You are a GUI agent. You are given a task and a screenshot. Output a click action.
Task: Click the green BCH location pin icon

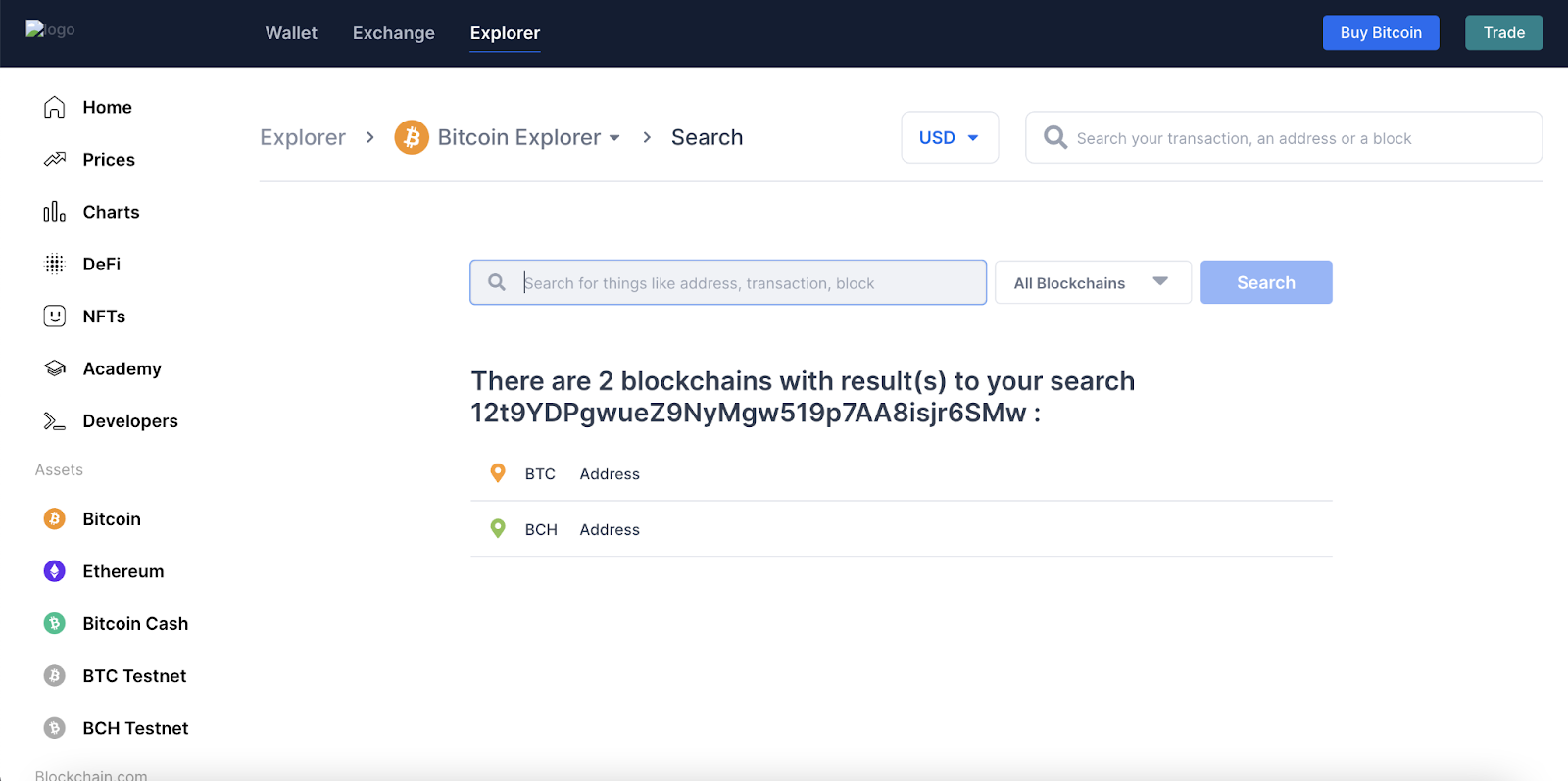tap(498, 529)
